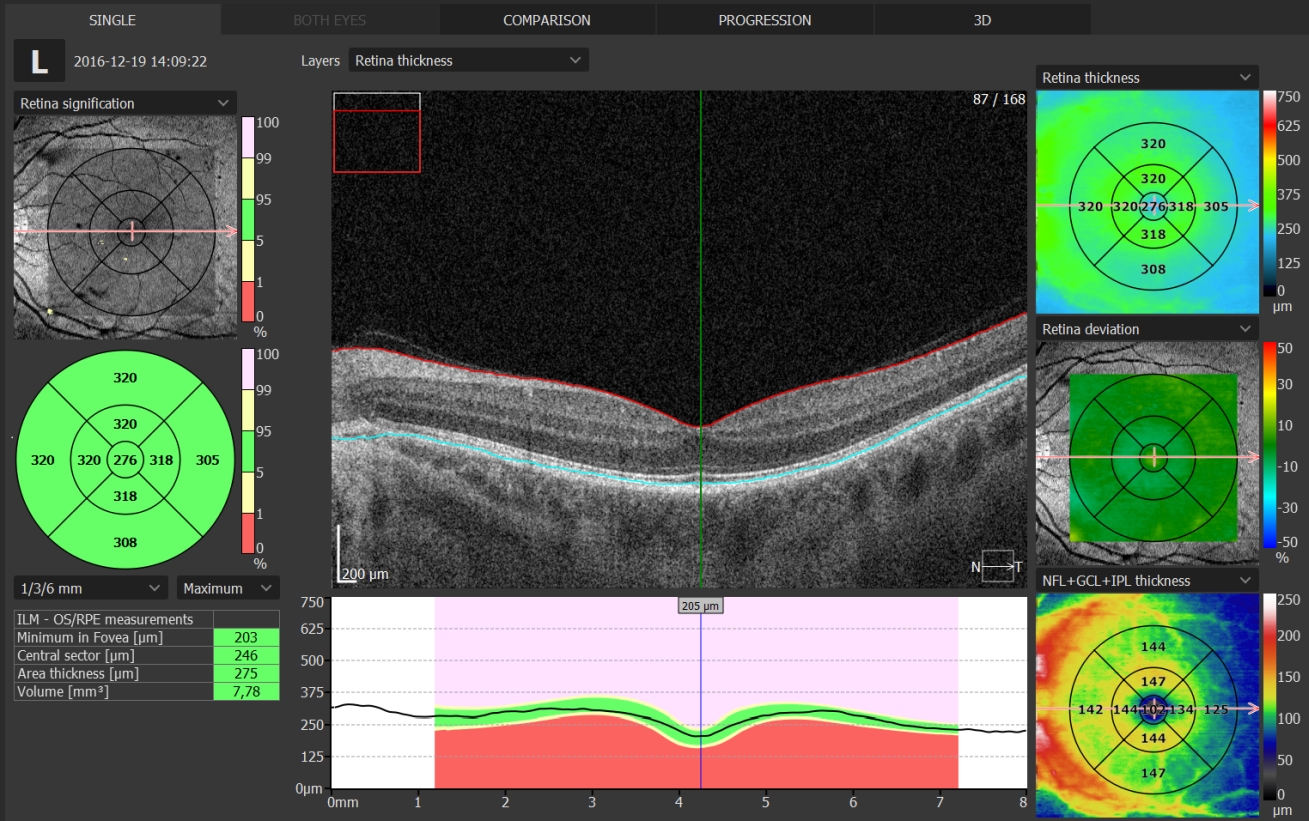Click the inner inferior value 318 in green chart
Screen dimensions: 1309x821
pyautogui.click(x=125, y=496)
